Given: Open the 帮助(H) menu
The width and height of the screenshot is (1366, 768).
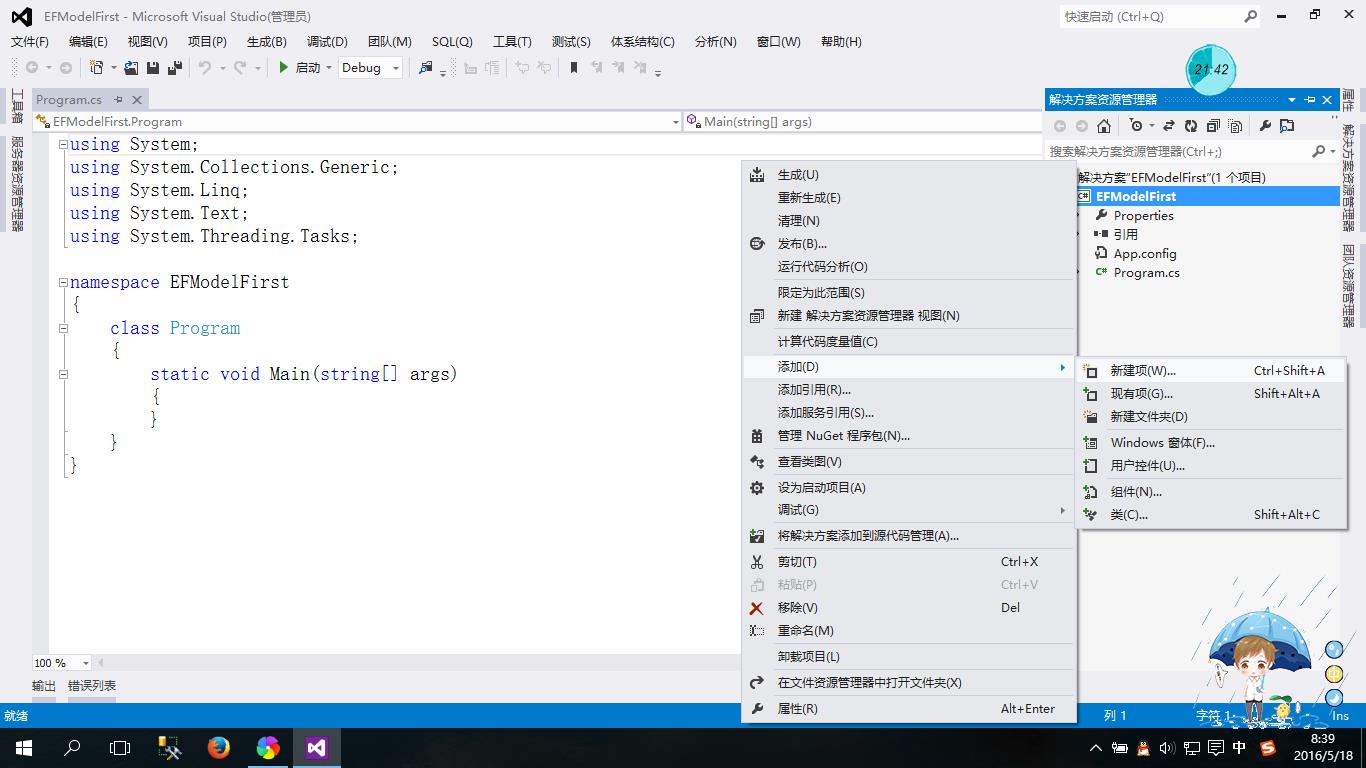Looking at the screenshot, I should 841,42.
